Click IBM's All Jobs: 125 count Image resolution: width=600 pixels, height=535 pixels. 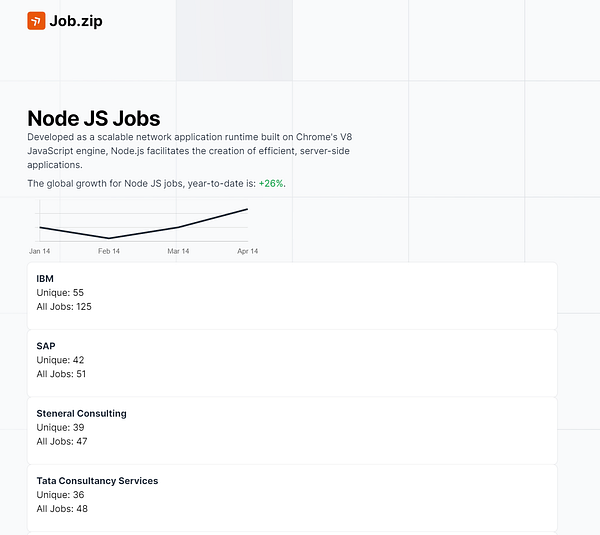[x=64, y=307]
